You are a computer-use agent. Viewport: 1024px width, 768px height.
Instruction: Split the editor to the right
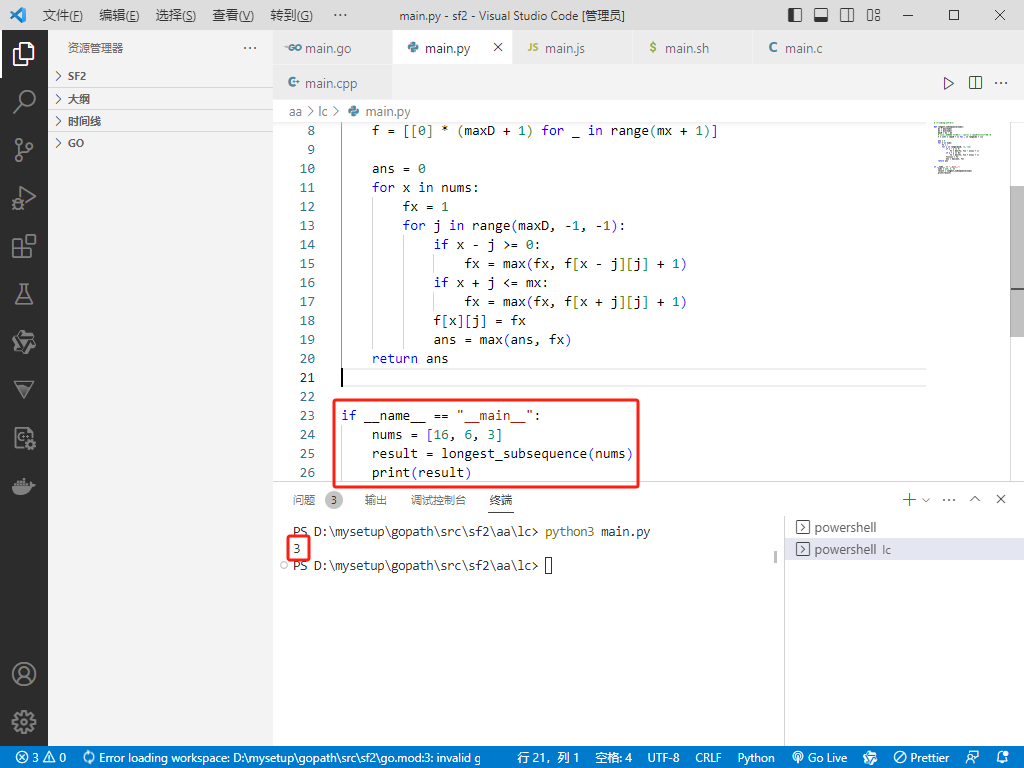coord(975,83)
